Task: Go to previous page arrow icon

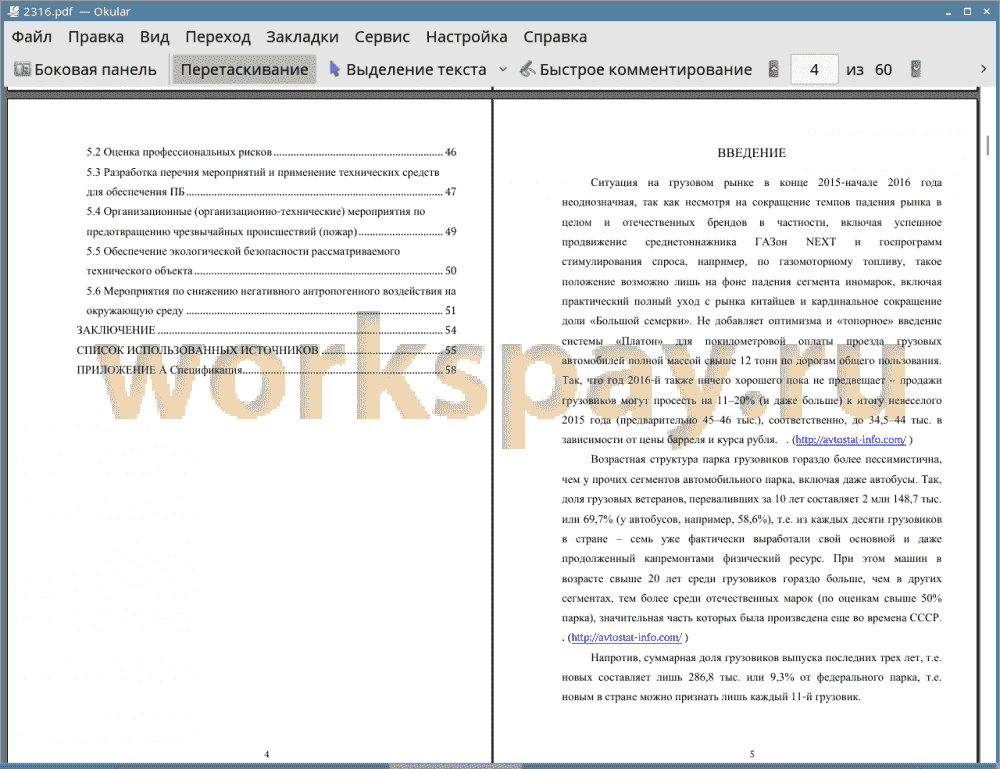Action: point(774,69)
